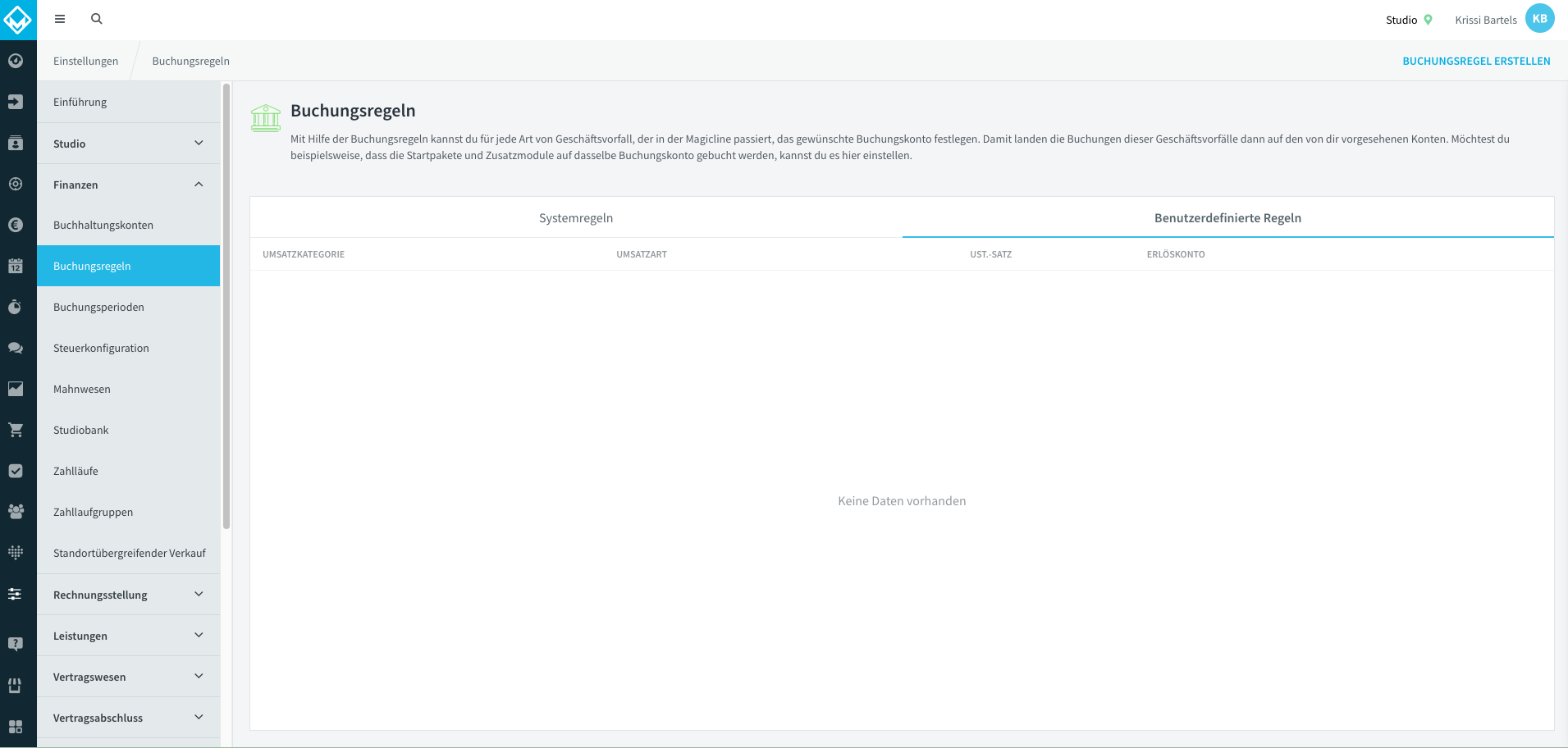The width and height of the screenshot is (1568, 748).
Task: Go to Einstellungen breadcrumb link
Action: pos(86,61)
